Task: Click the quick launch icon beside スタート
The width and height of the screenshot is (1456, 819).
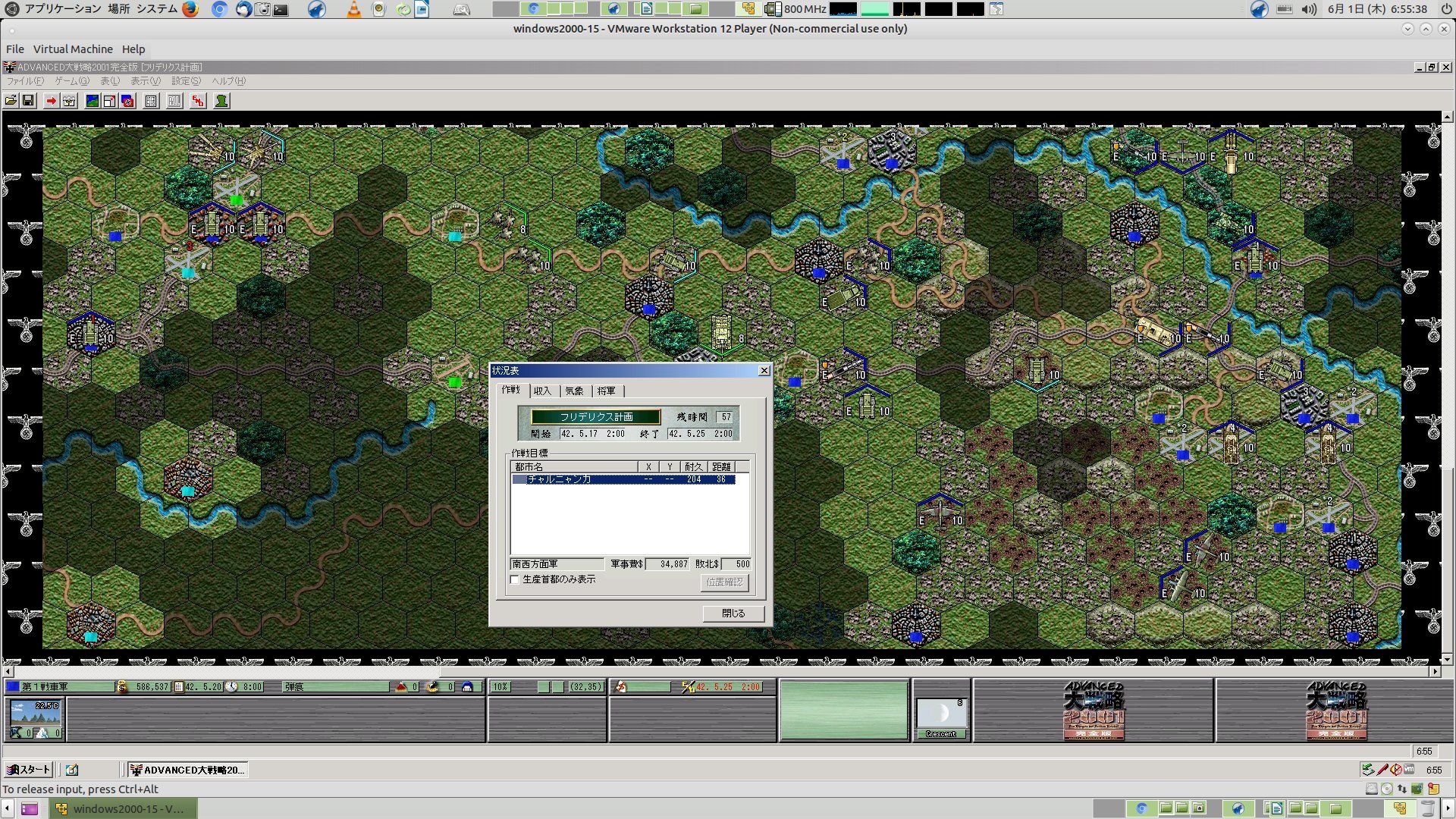Action: click(72, 770)
